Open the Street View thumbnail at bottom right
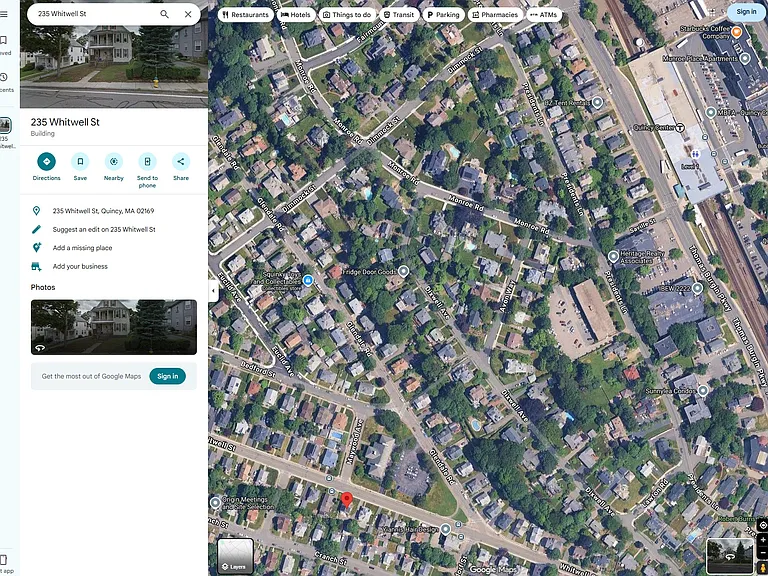The image size is (768, 576). click(730, 556)
